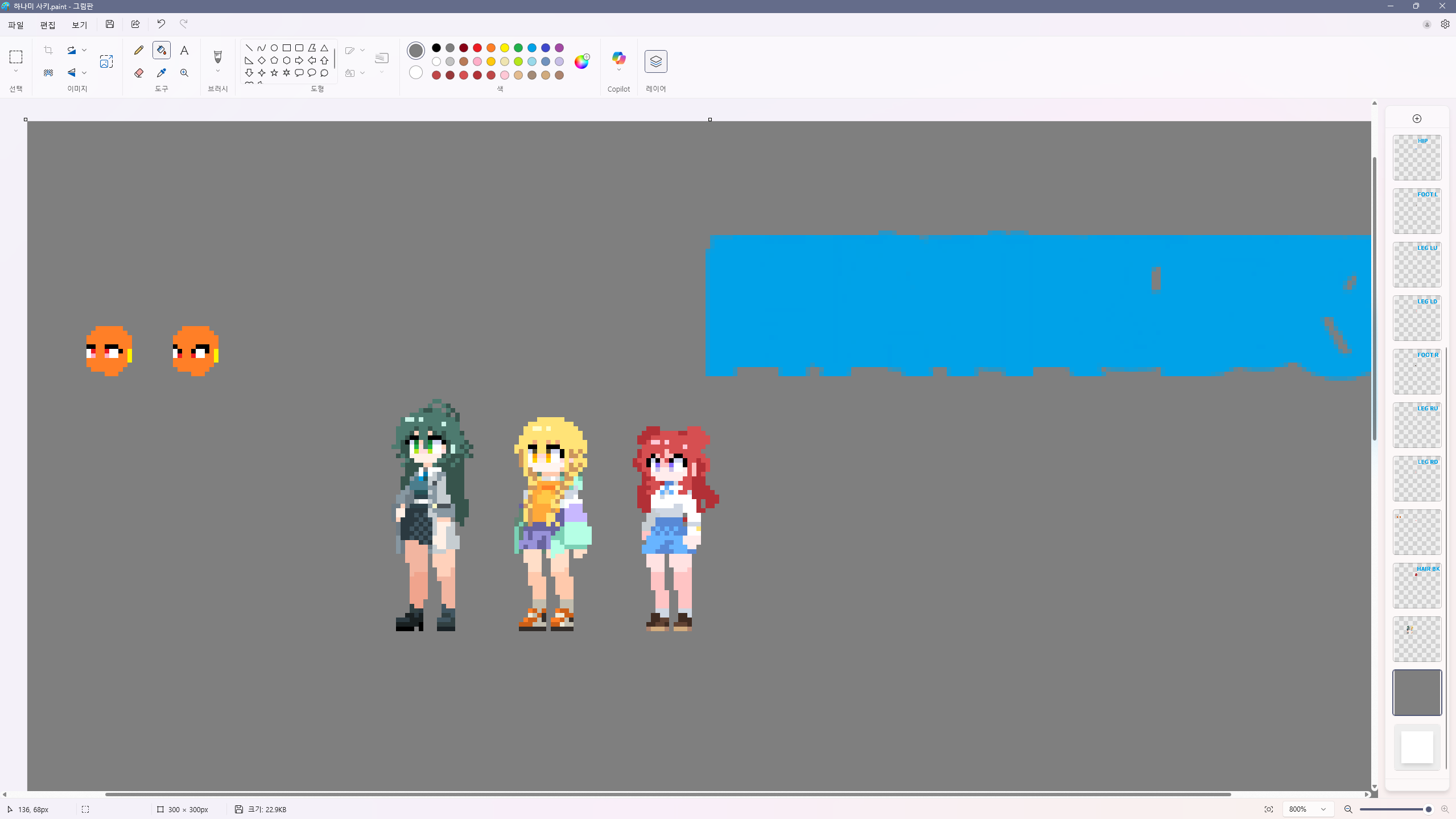Choose the orange color swatch
Screen dimensions: 1456x819
click(x=491, y=48)
